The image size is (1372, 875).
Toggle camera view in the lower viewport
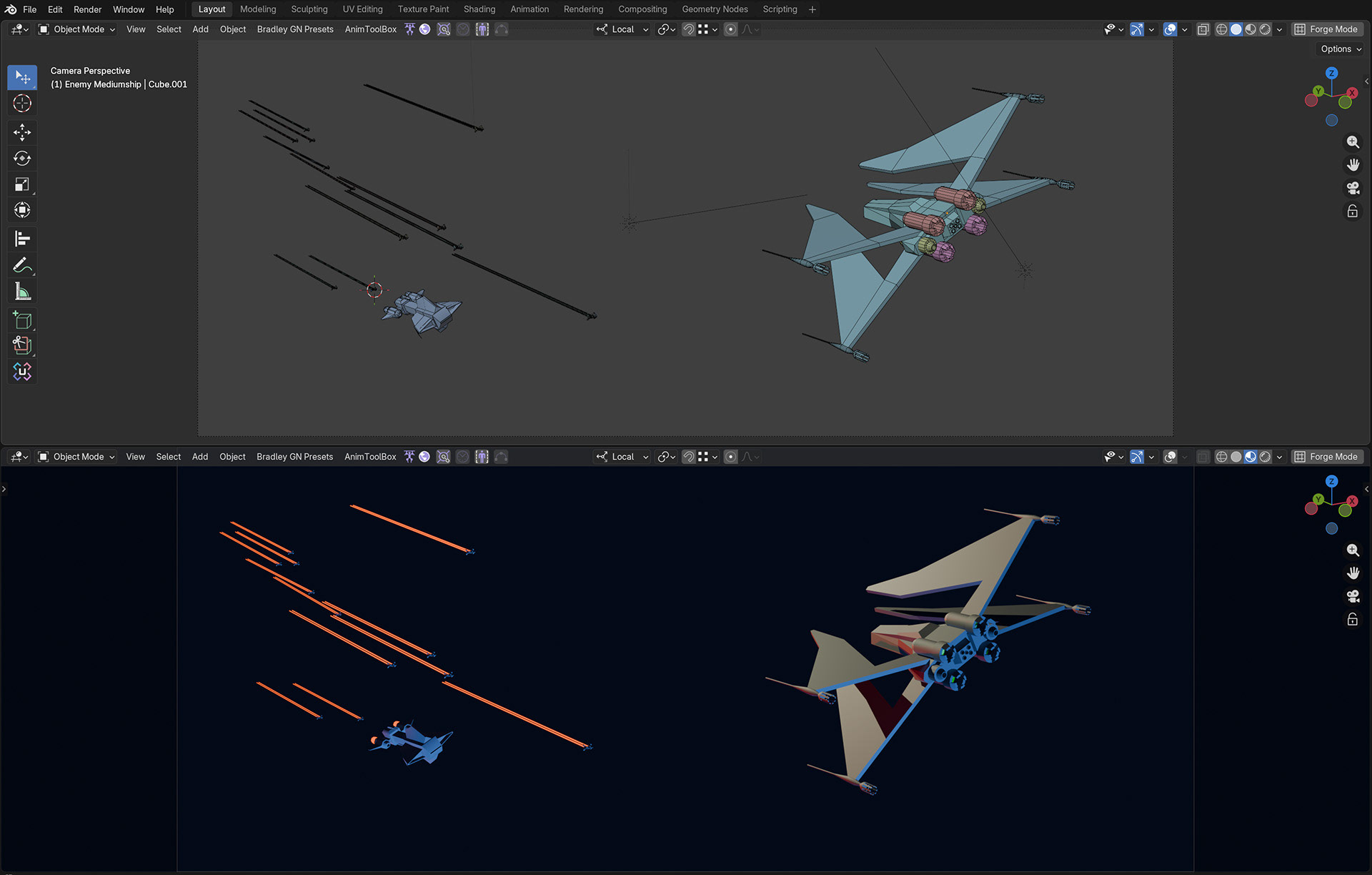(1353, 596)
